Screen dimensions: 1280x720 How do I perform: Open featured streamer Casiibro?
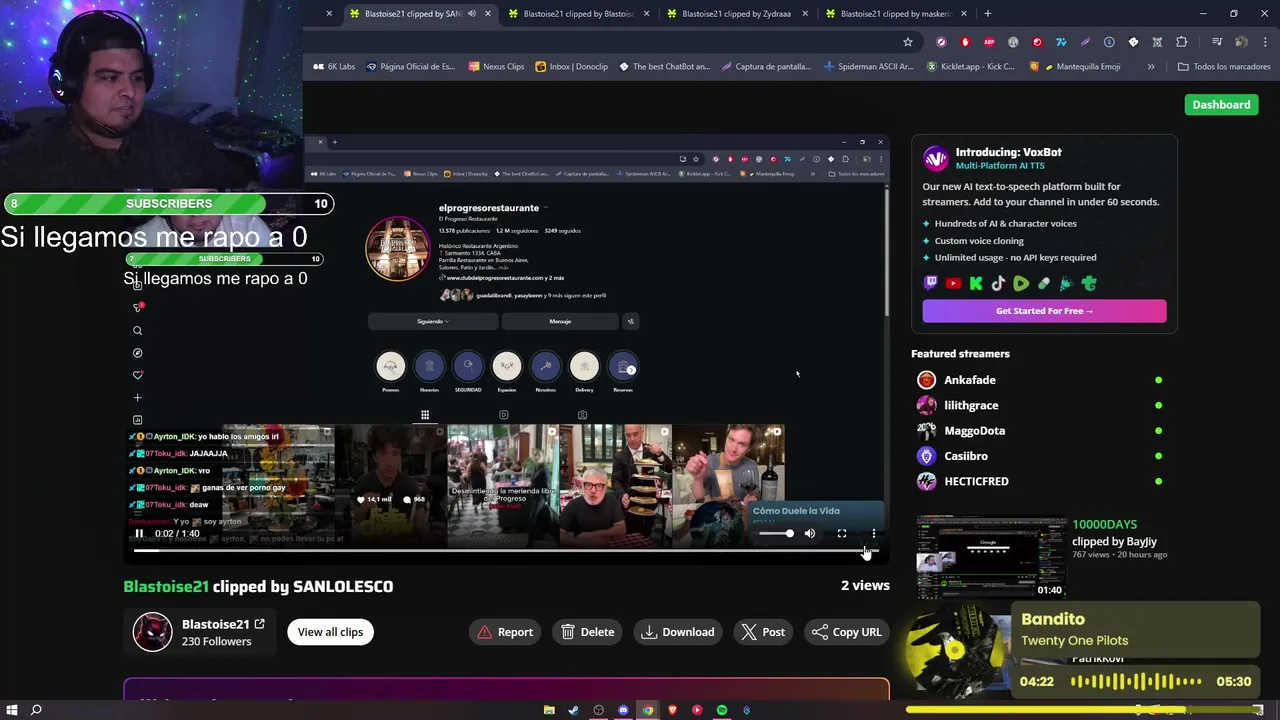tap(966, 456)
